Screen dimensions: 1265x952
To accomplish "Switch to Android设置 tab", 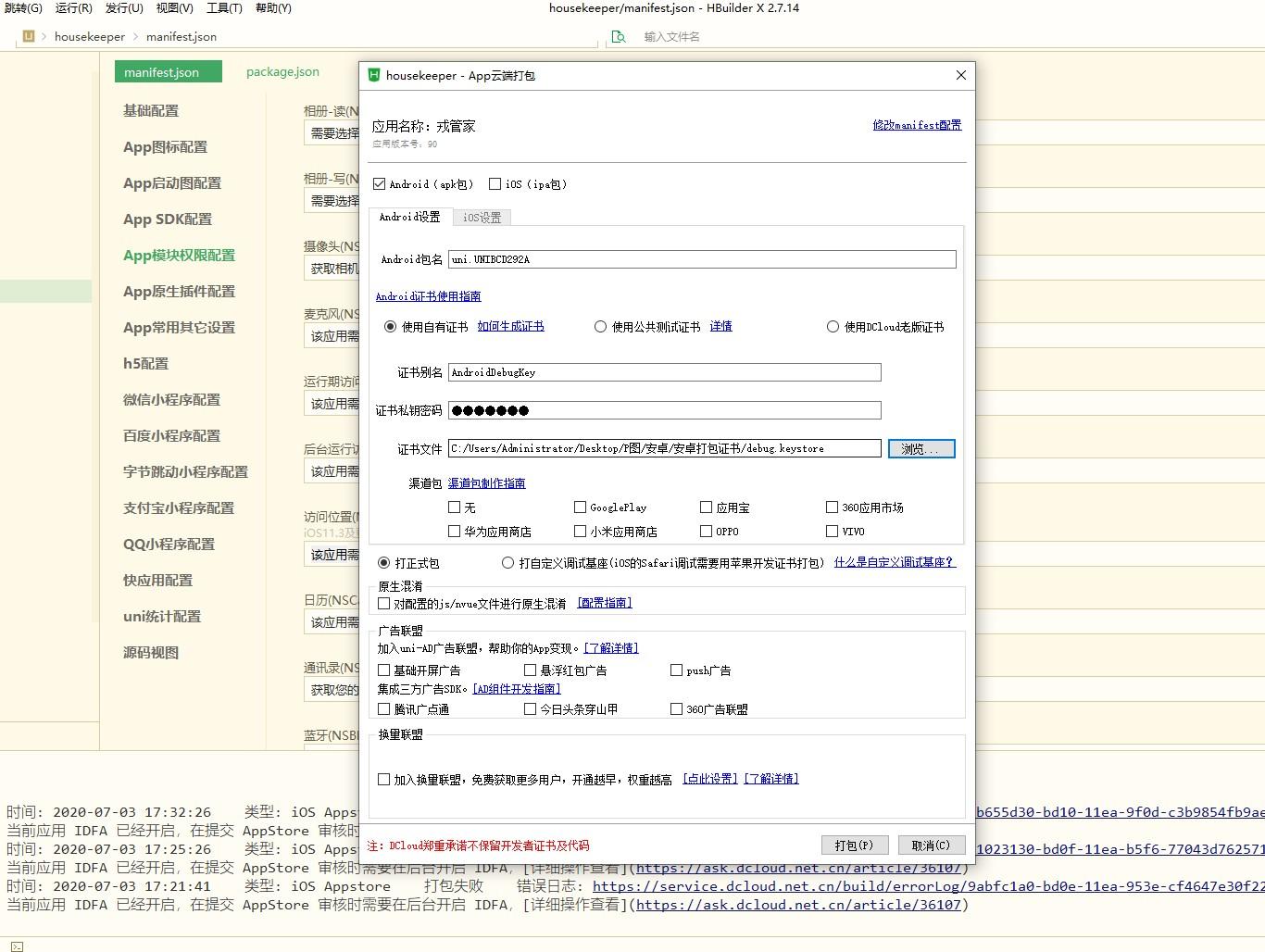I will (x=410, y=217).
